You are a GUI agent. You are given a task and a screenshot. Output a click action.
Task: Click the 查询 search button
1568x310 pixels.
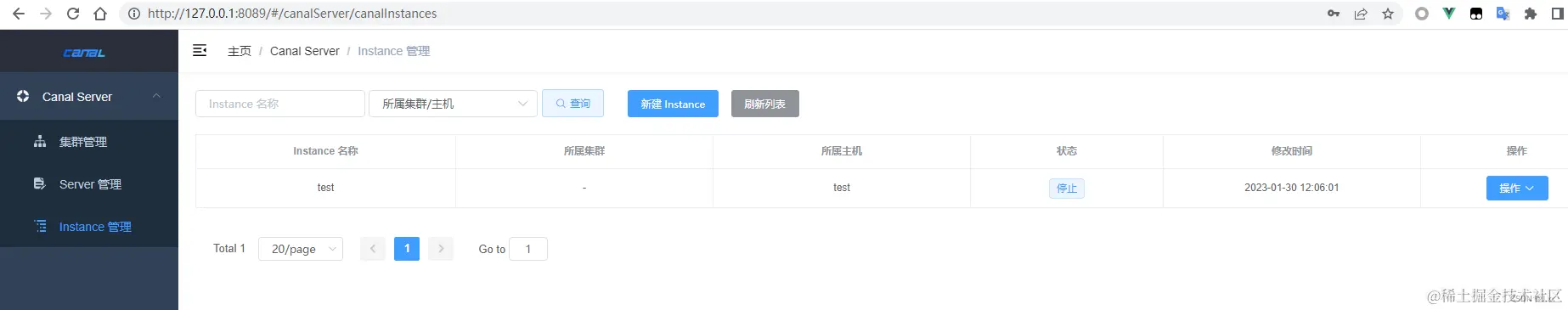[x=573, y=104]
